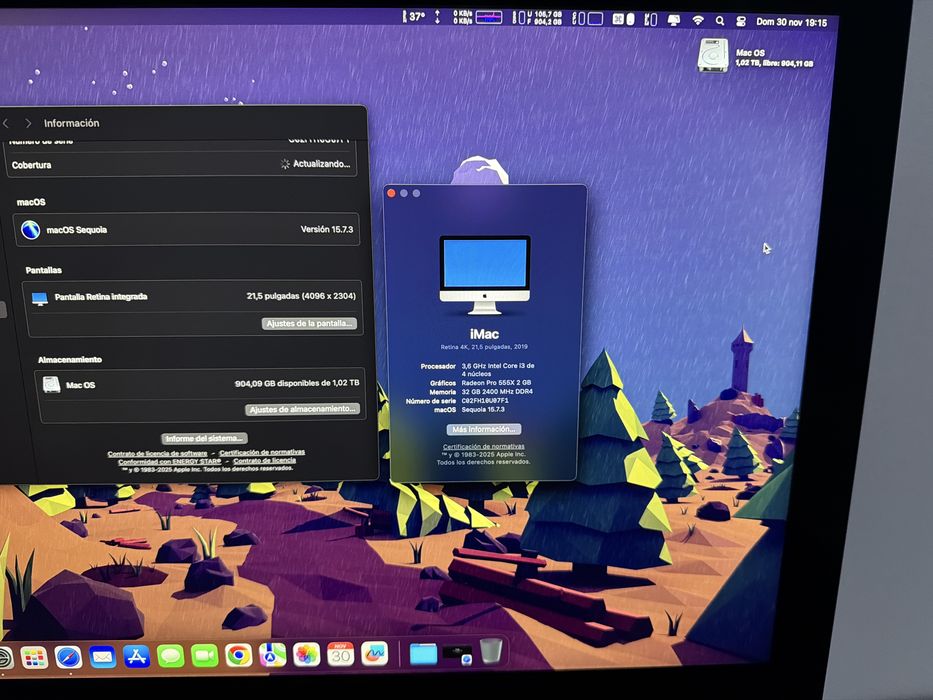Click the 37° temperature menu bar item
Image resolution: width=933 pixels, height=700 pixels.
coord(414,17)
